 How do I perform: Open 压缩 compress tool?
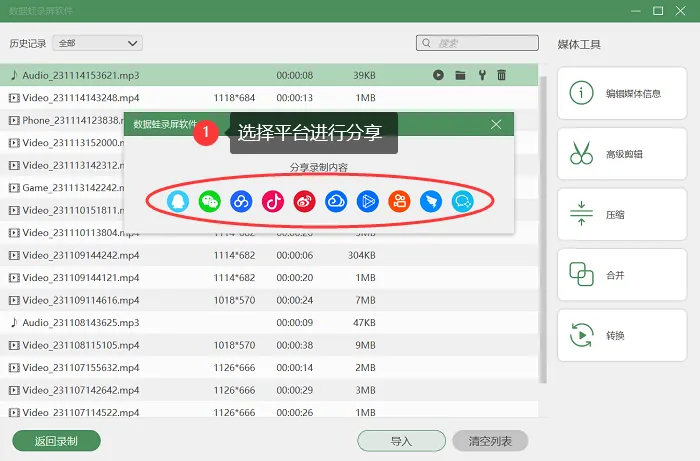tap(622, 214)
